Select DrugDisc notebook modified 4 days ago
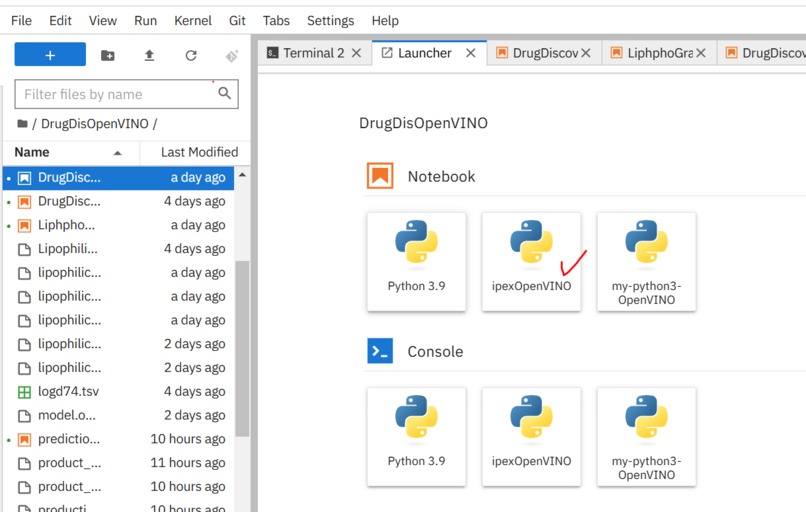806x512 pixels. click(119, 202)
